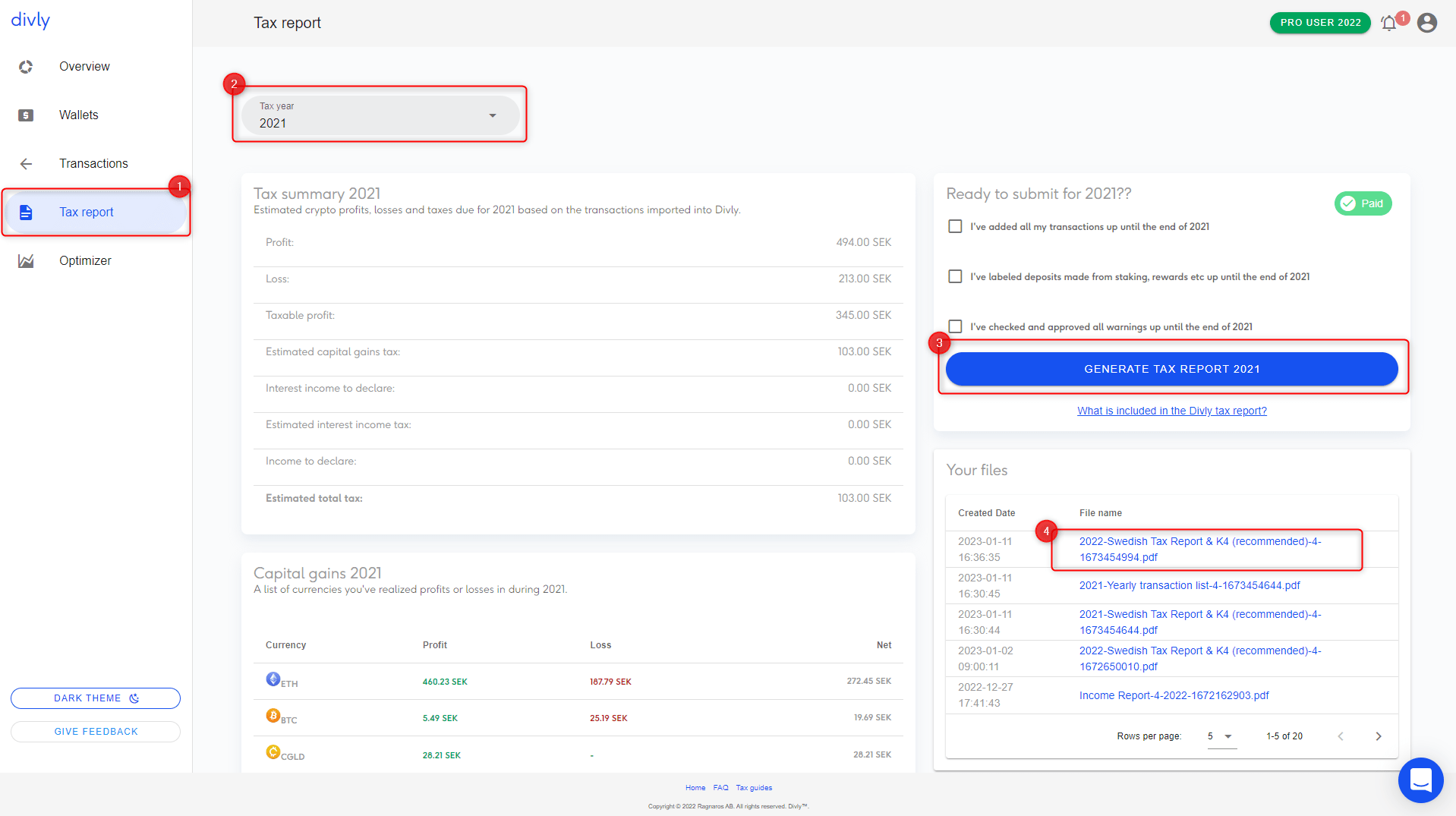The width and height of the screenshot is (1456, 816).
Task: Click the 345.00 SEK taxable profit value
Action: pyautogui.click(x=863, y=315)
